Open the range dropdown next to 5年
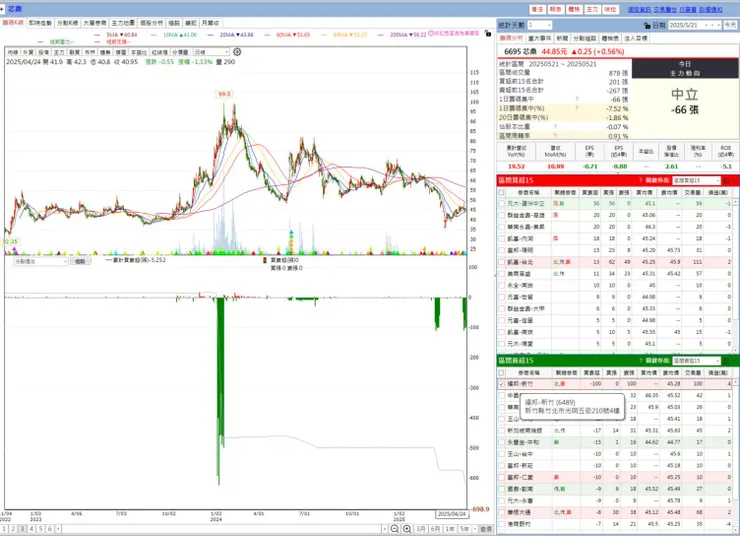Screen dimensions: 740x536 tap(476, 529)
